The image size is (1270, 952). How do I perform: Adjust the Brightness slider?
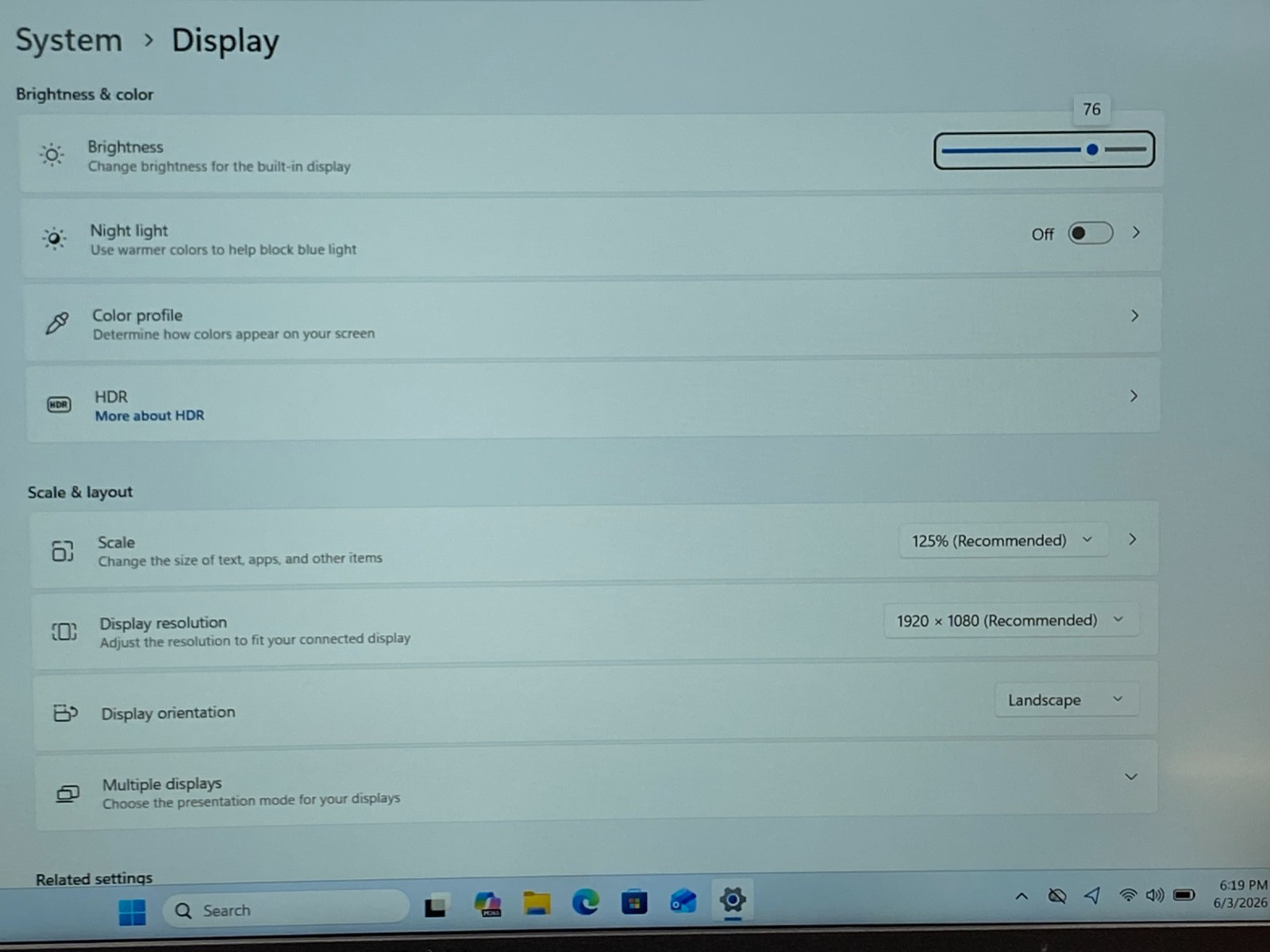(x=1044, y=150)
